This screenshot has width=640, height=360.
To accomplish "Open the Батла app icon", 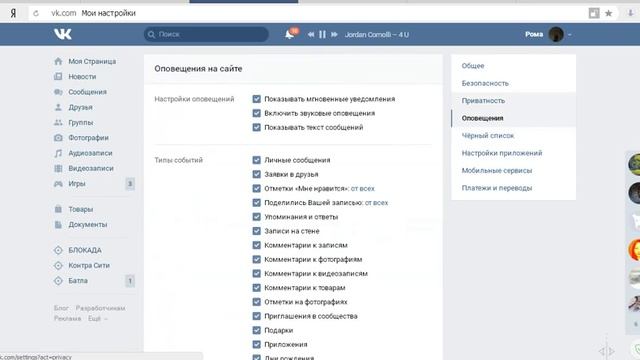I will click(x=58, y=280).
